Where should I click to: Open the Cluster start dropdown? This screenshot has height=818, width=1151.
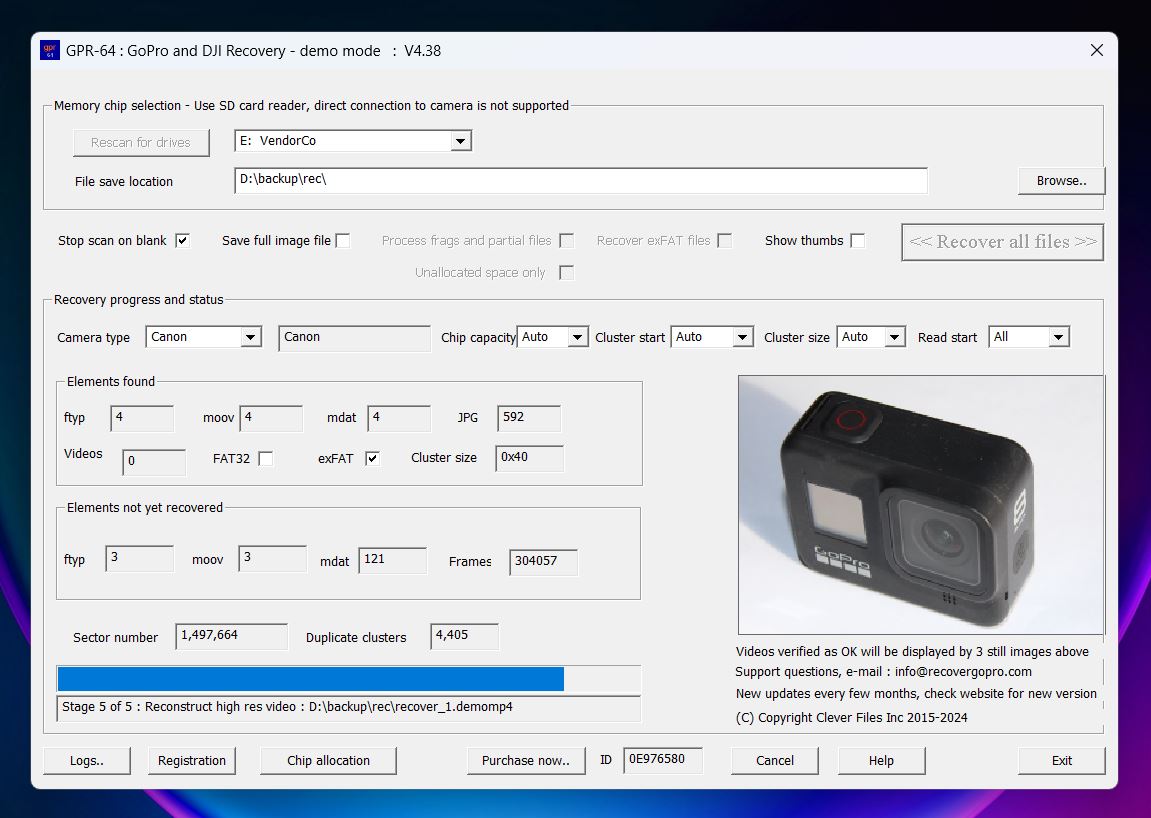click(x=742, y=337)
